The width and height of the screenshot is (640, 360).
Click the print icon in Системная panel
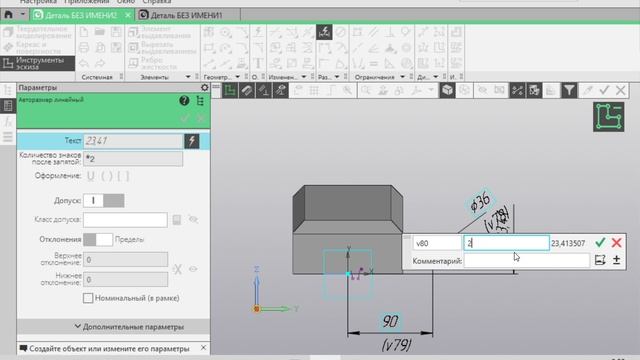tap(84, 48)
